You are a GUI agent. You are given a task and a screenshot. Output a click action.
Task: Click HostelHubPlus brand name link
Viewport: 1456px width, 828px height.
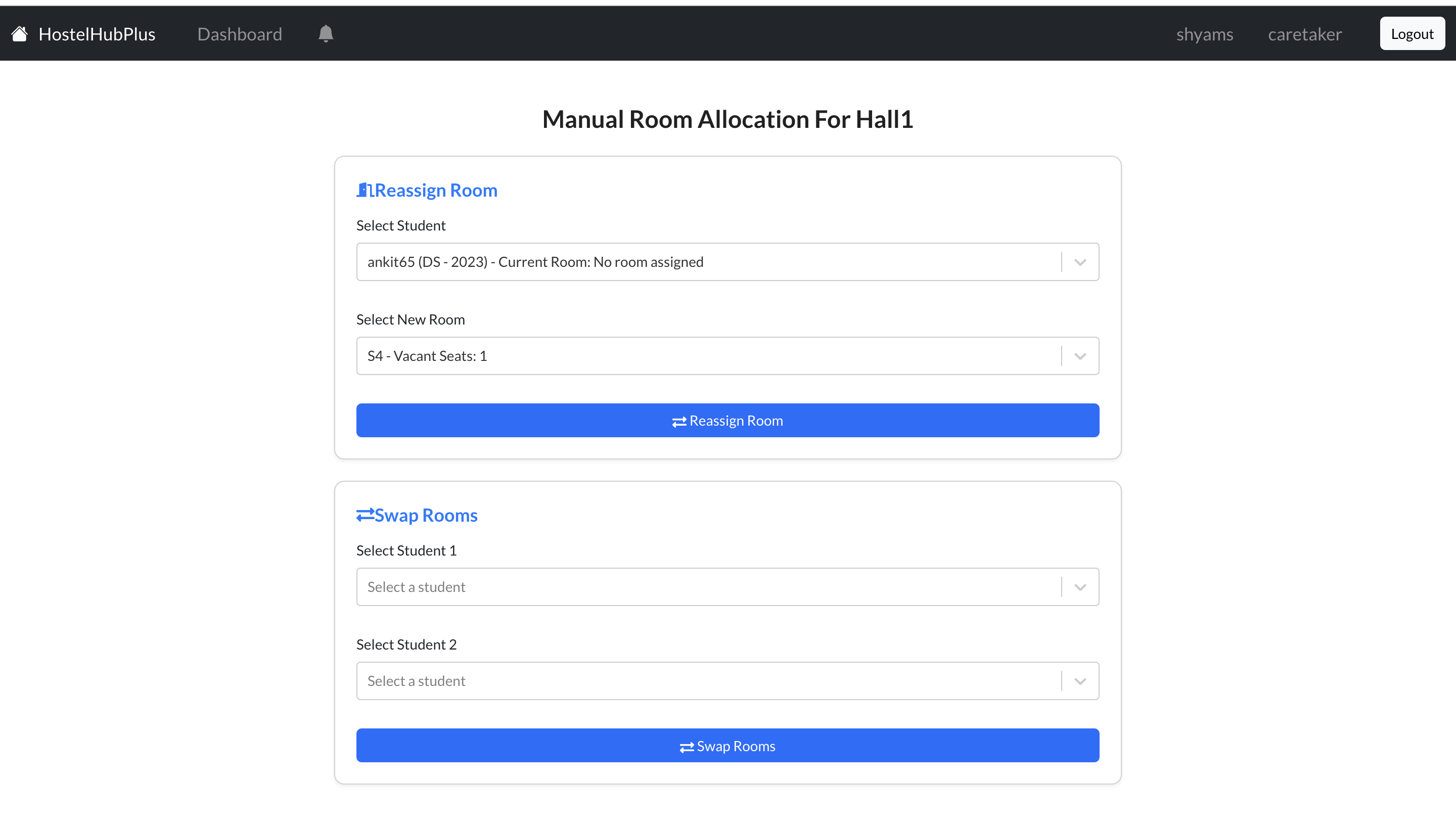tap(97, 34)
